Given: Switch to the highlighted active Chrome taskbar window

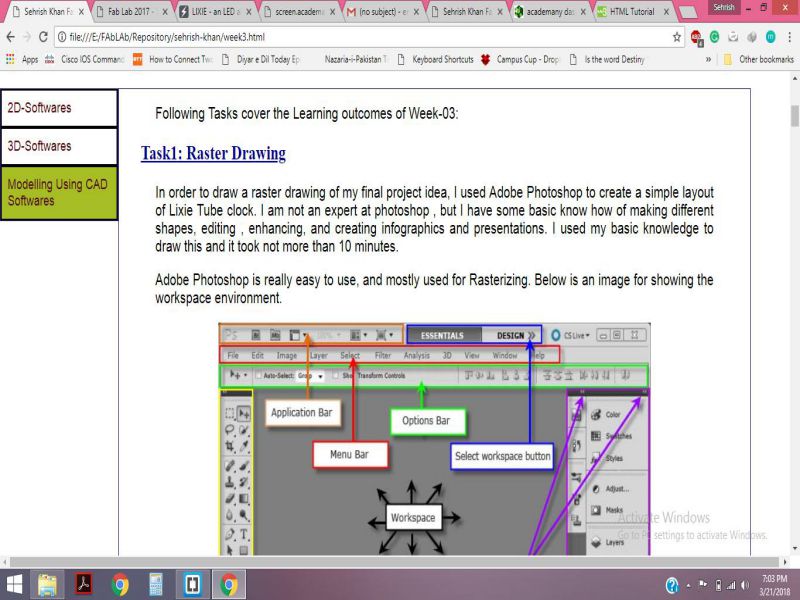Looking at the screenshot, I should point(229,584).
